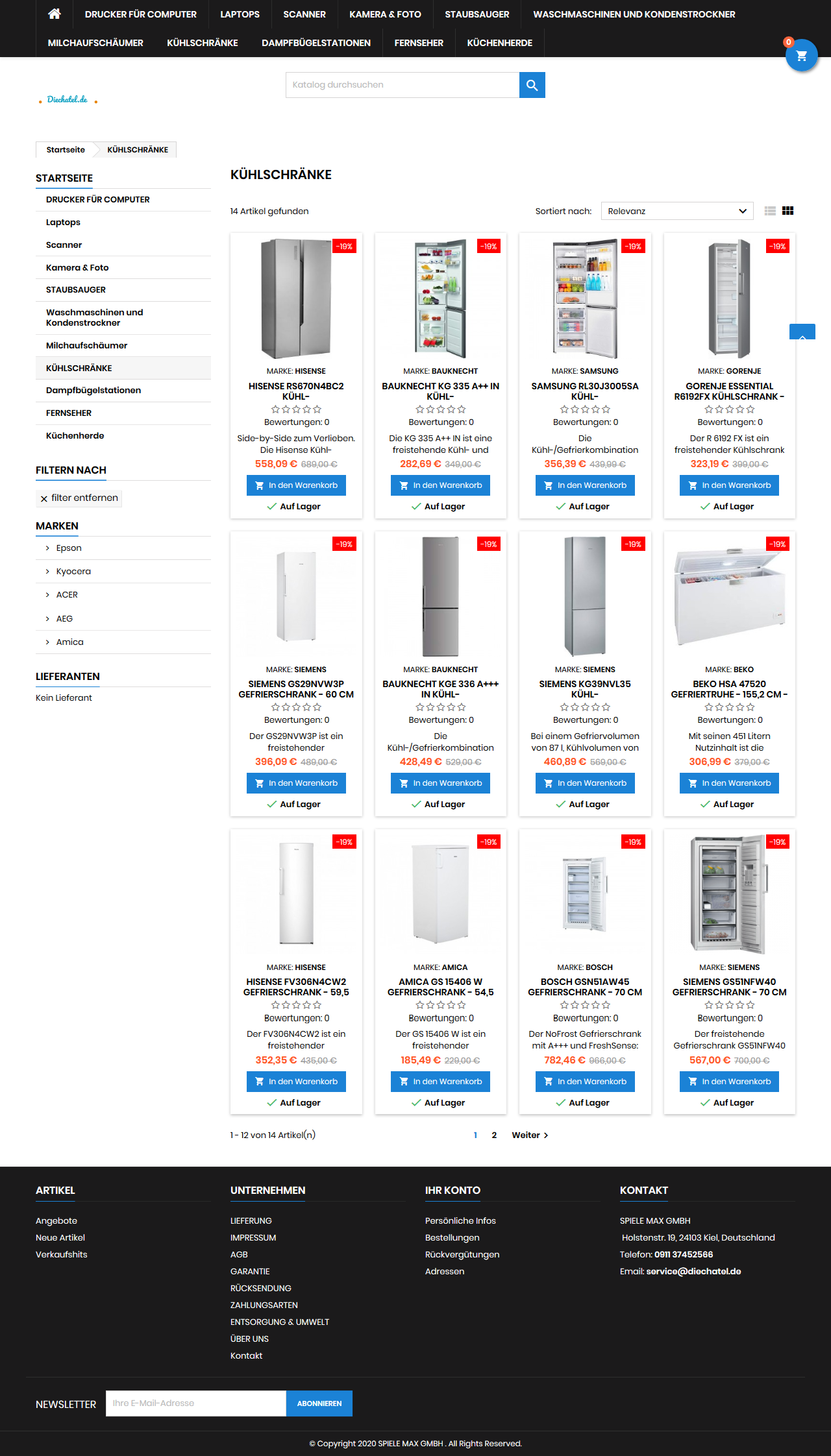Open Entsorgung & Umwelt footer link
Viewport: 831px width, 1456px height.
coord(280,1322)
